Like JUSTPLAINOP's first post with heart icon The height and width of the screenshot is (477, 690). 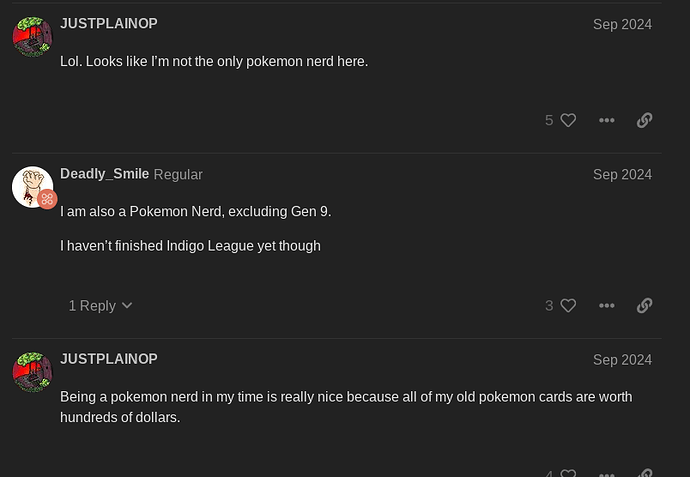pyautogui.click(x=568, y=120)
